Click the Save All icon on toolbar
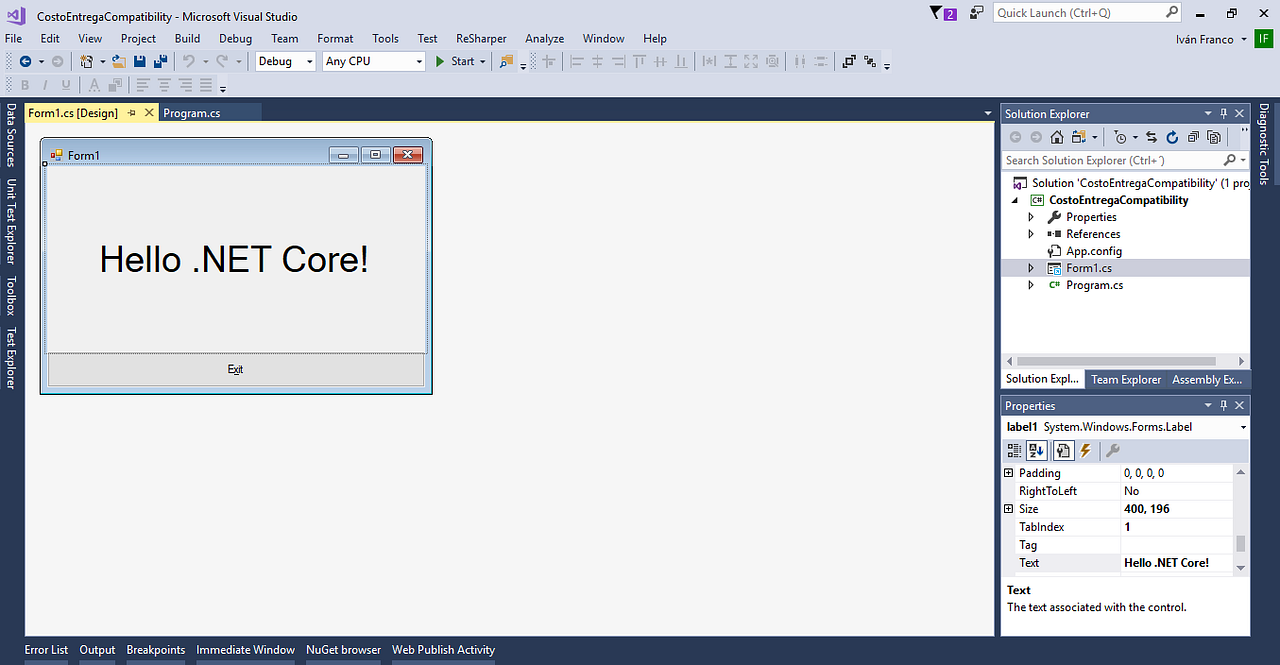 159,61
